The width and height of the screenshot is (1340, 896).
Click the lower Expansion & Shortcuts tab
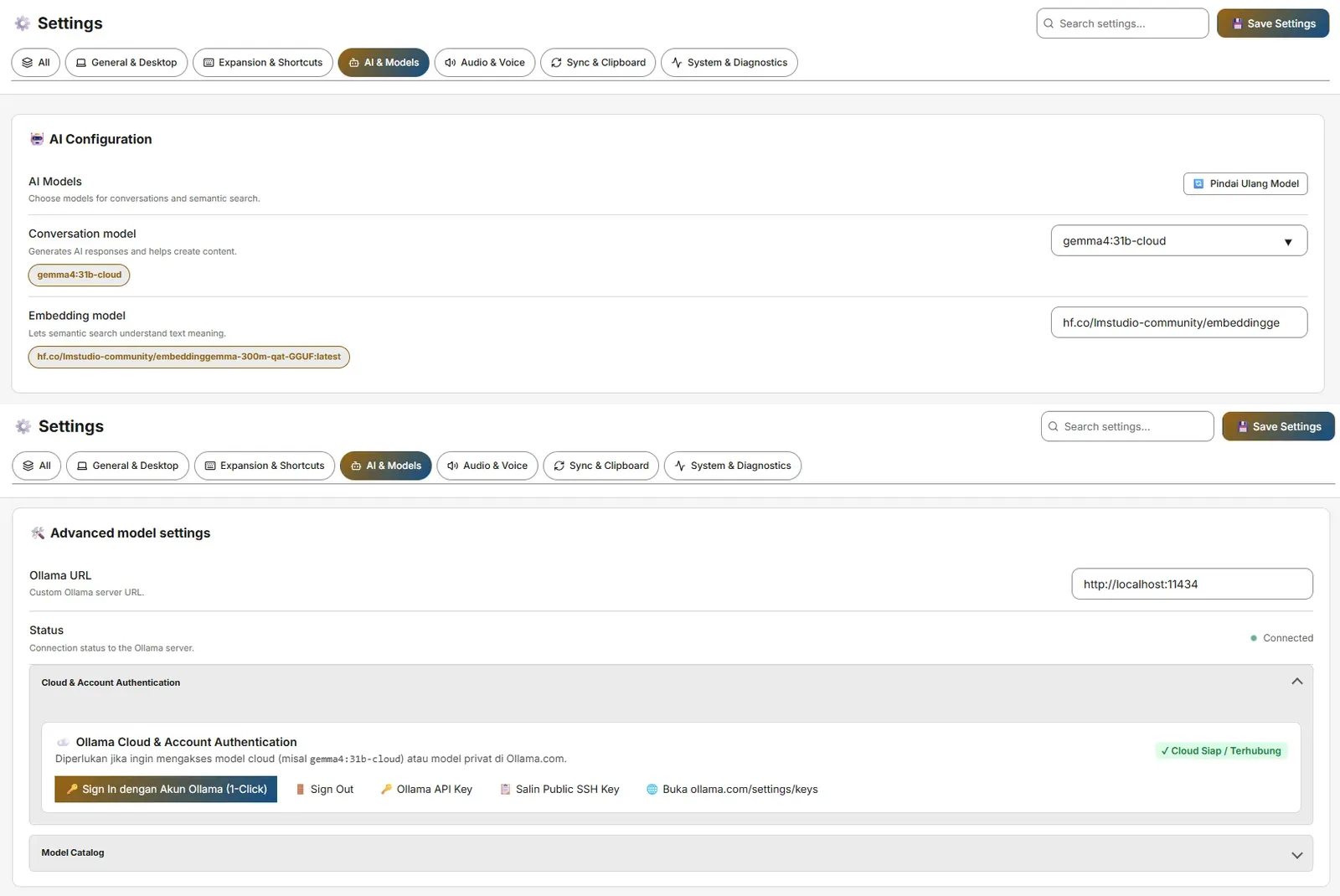click(x=265, y=466)
